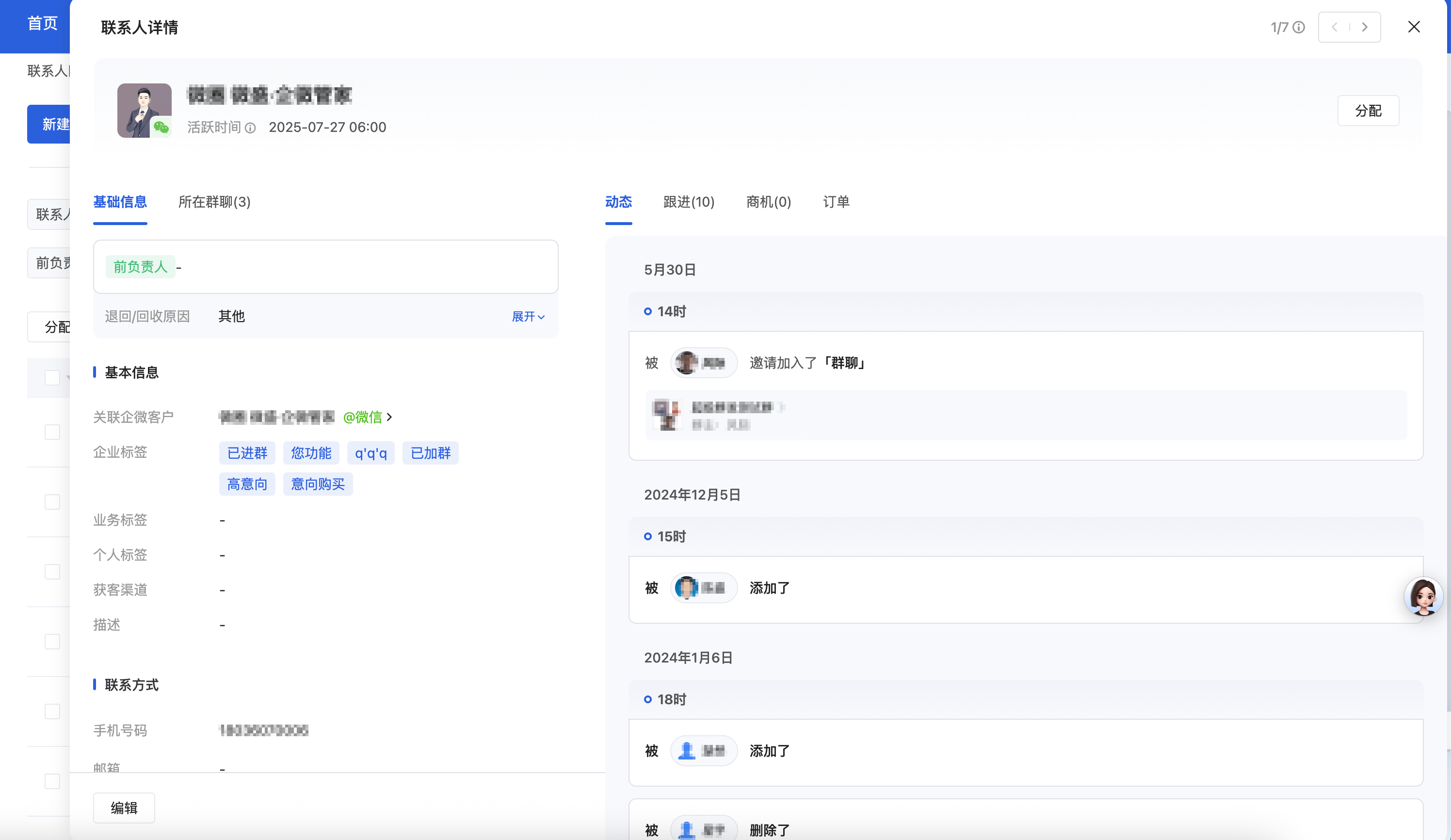Click the 已进群 tag
The height and width of the screenshot is (840, 1451).
click(247, 453)
